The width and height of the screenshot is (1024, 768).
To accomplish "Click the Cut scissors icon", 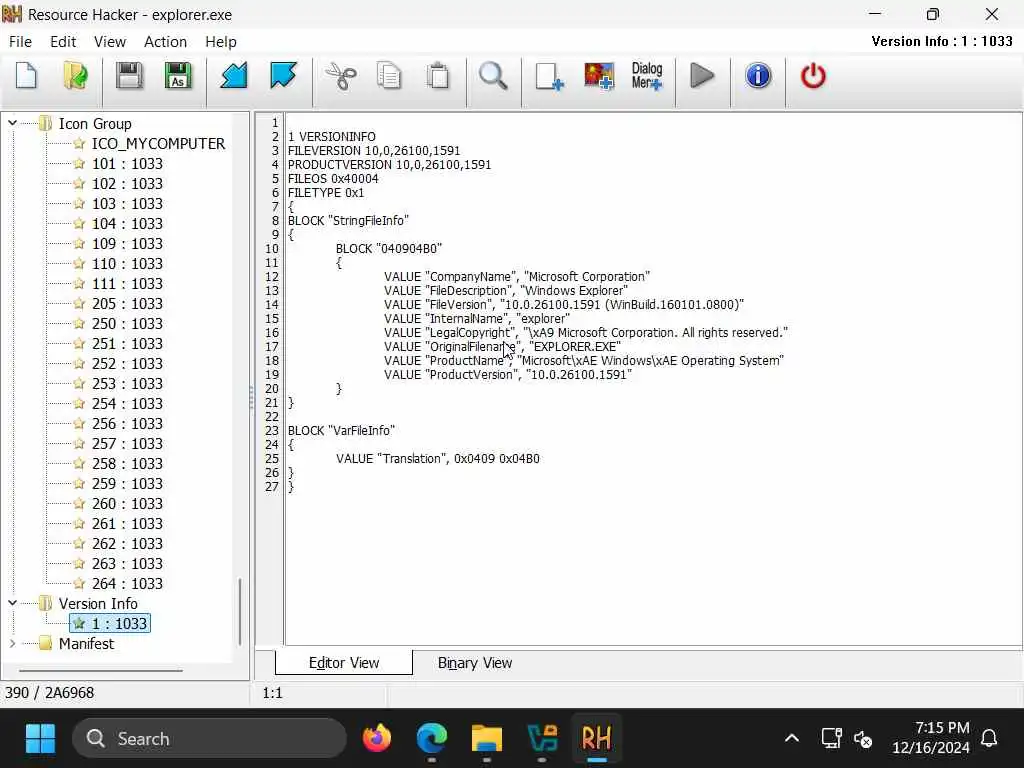I will pos(340,76).
